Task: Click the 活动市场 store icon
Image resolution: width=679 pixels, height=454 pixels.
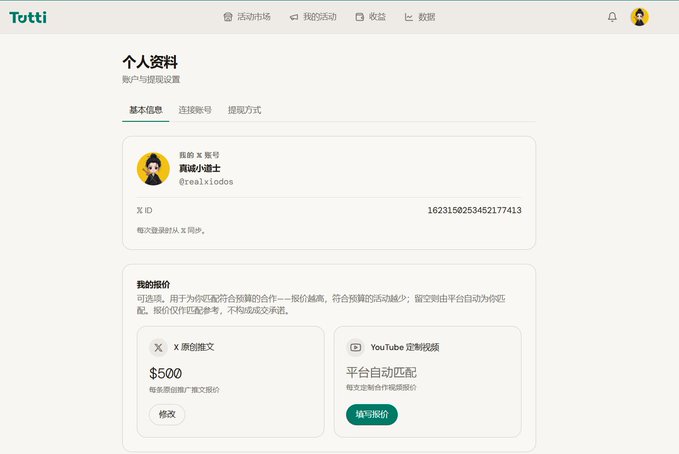Action: pos(228,17)
